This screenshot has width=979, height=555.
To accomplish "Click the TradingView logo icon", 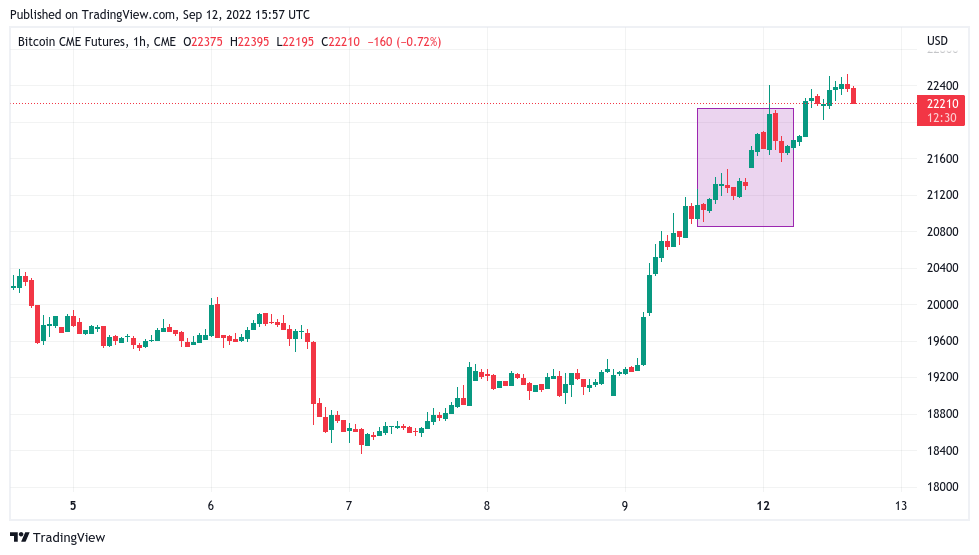I will tap(19, 538).
